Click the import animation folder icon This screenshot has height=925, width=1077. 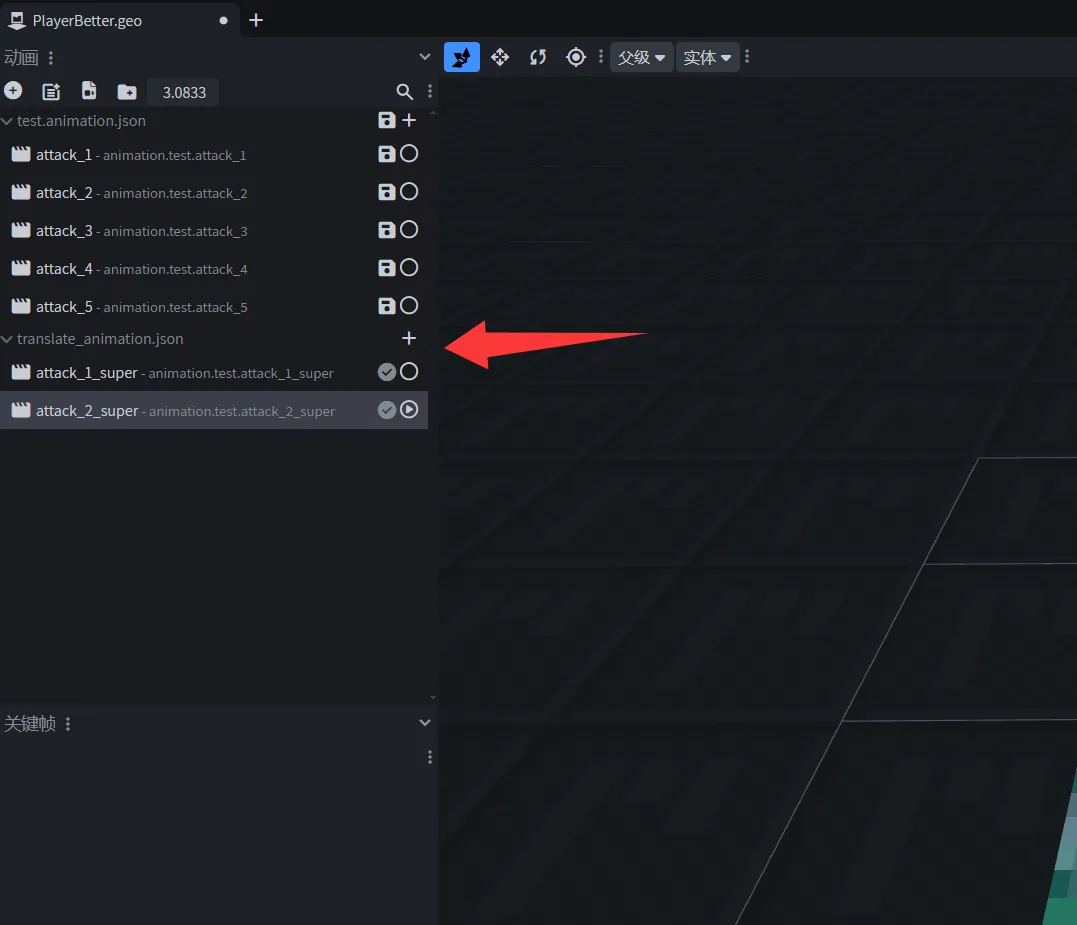pos(127,92)
